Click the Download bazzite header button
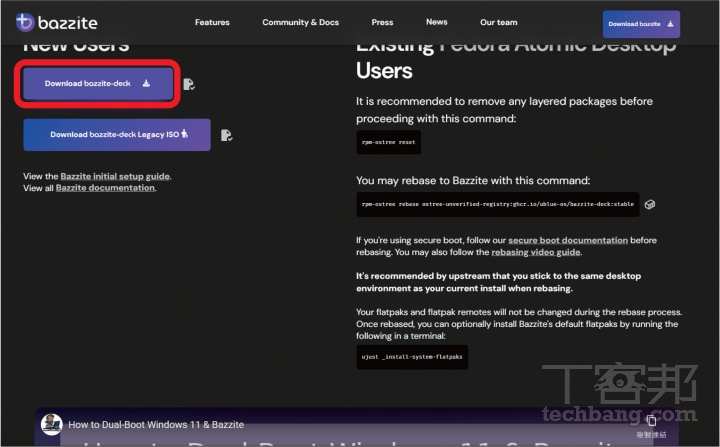 (641, 24)
